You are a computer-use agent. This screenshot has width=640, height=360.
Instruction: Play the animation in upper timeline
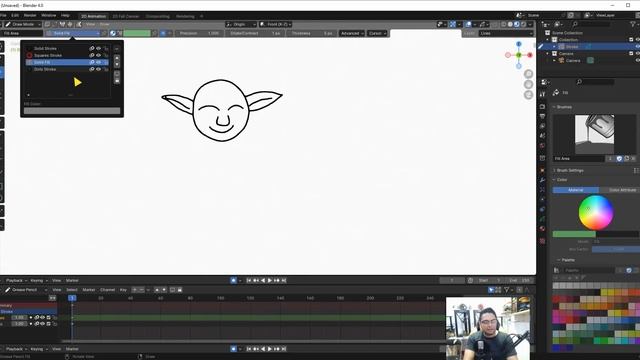point(270,280)
